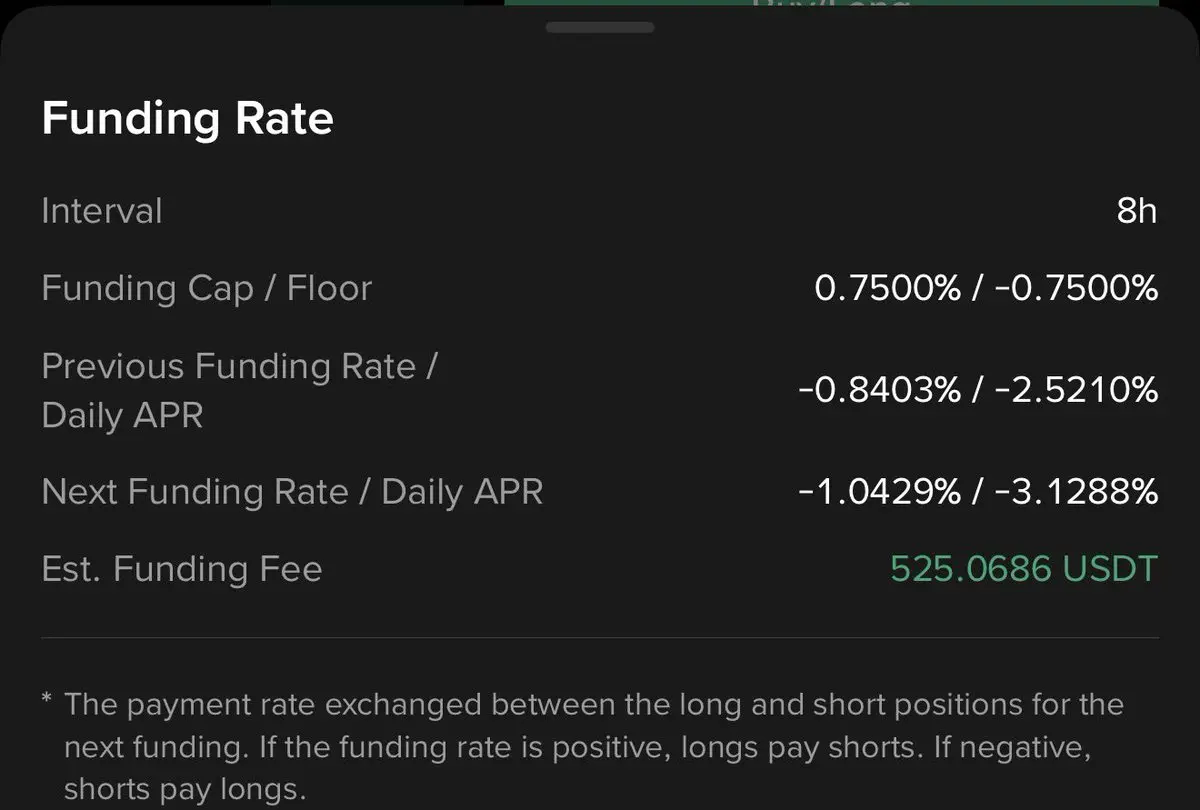The width and height of the screenshot is (1200, 810).
Task: Select the -0.8403% previous funding rate
Action: pyautogui.click(x=880, y=389)
